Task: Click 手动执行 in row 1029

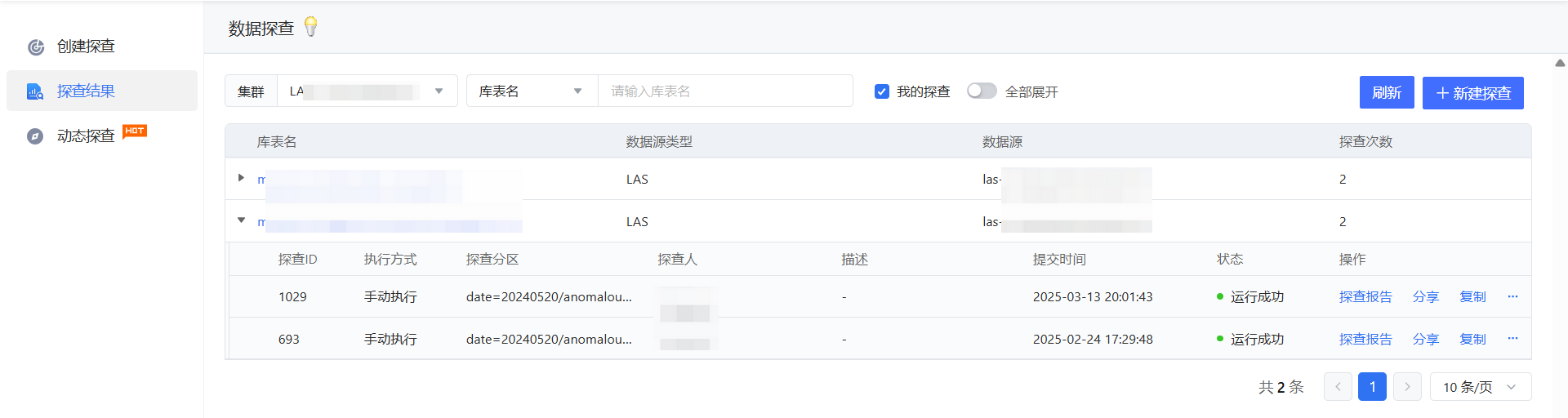Action: point(390,296)
